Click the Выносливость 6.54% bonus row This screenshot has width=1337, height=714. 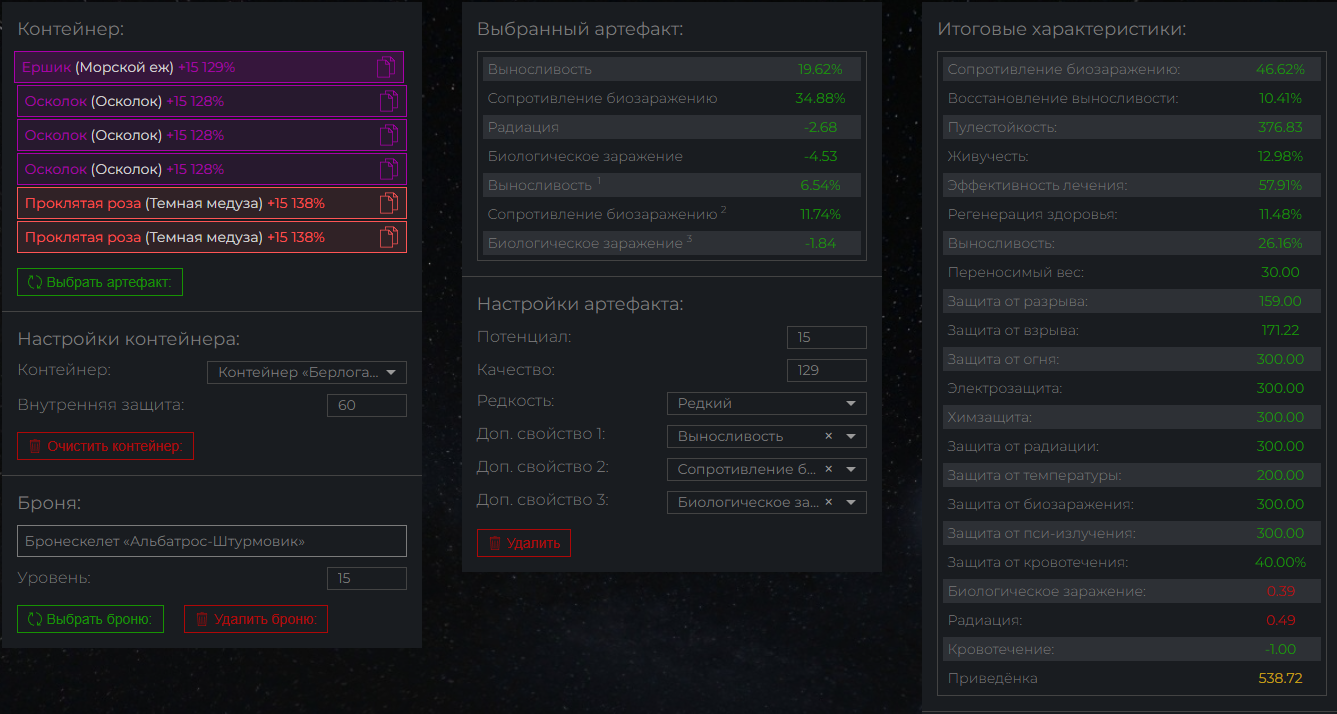click(x=672, y=186)
